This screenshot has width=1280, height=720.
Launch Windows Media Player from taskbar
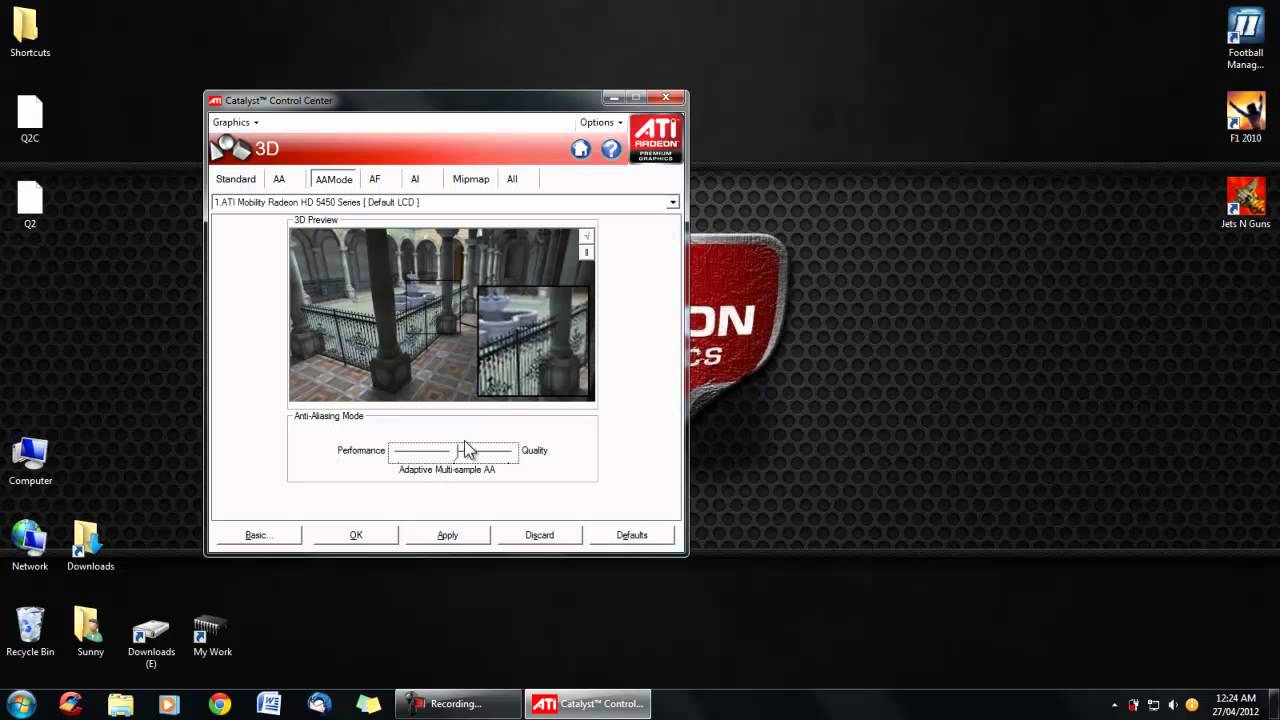point(169,704)
